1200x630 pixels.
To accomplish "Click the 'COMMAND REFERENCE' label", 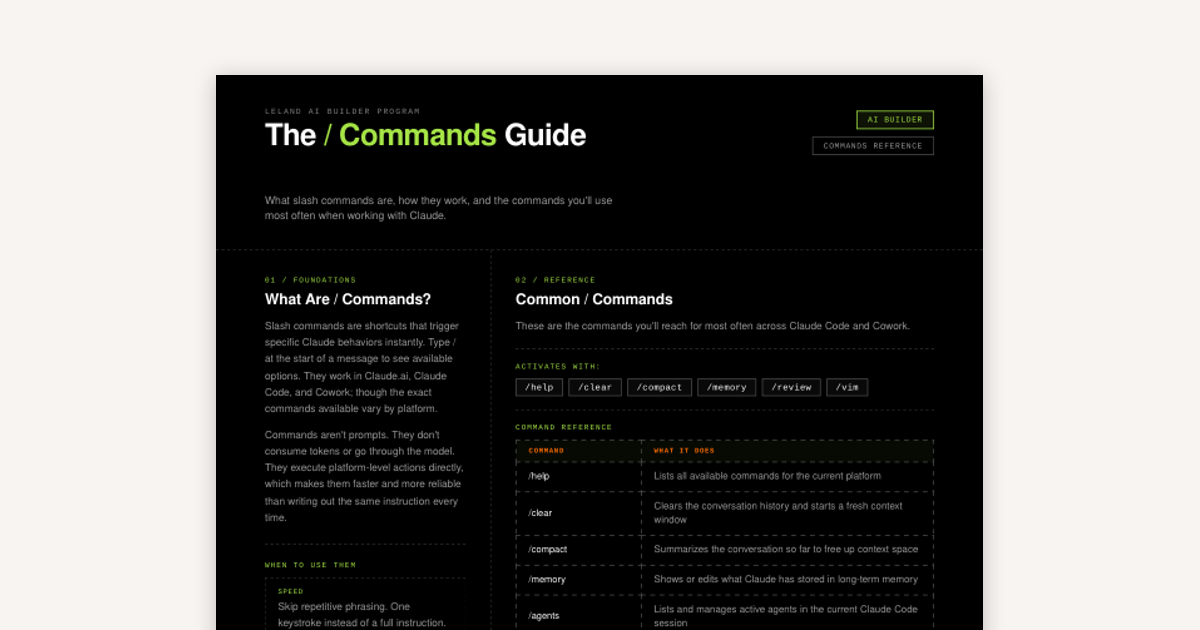I will tap(564, 427).
